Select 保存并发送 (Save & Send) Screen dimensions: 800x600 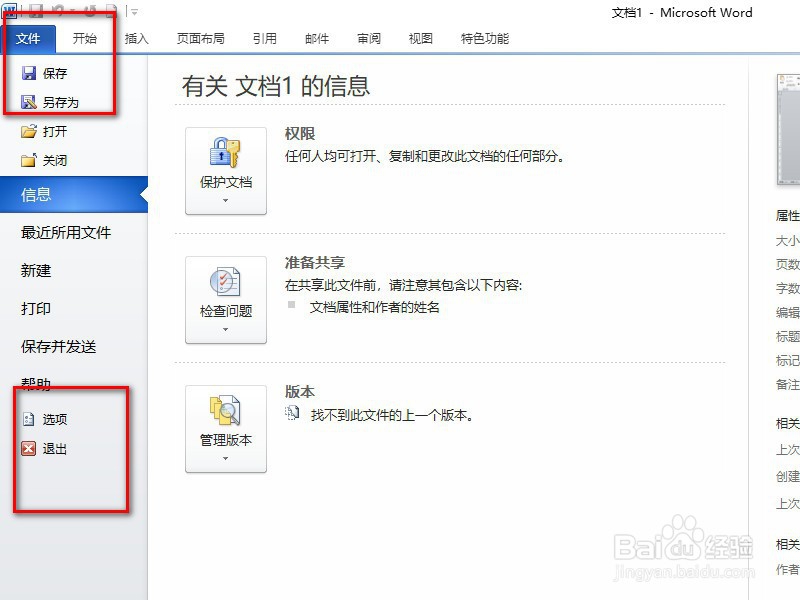pos(58,347)
